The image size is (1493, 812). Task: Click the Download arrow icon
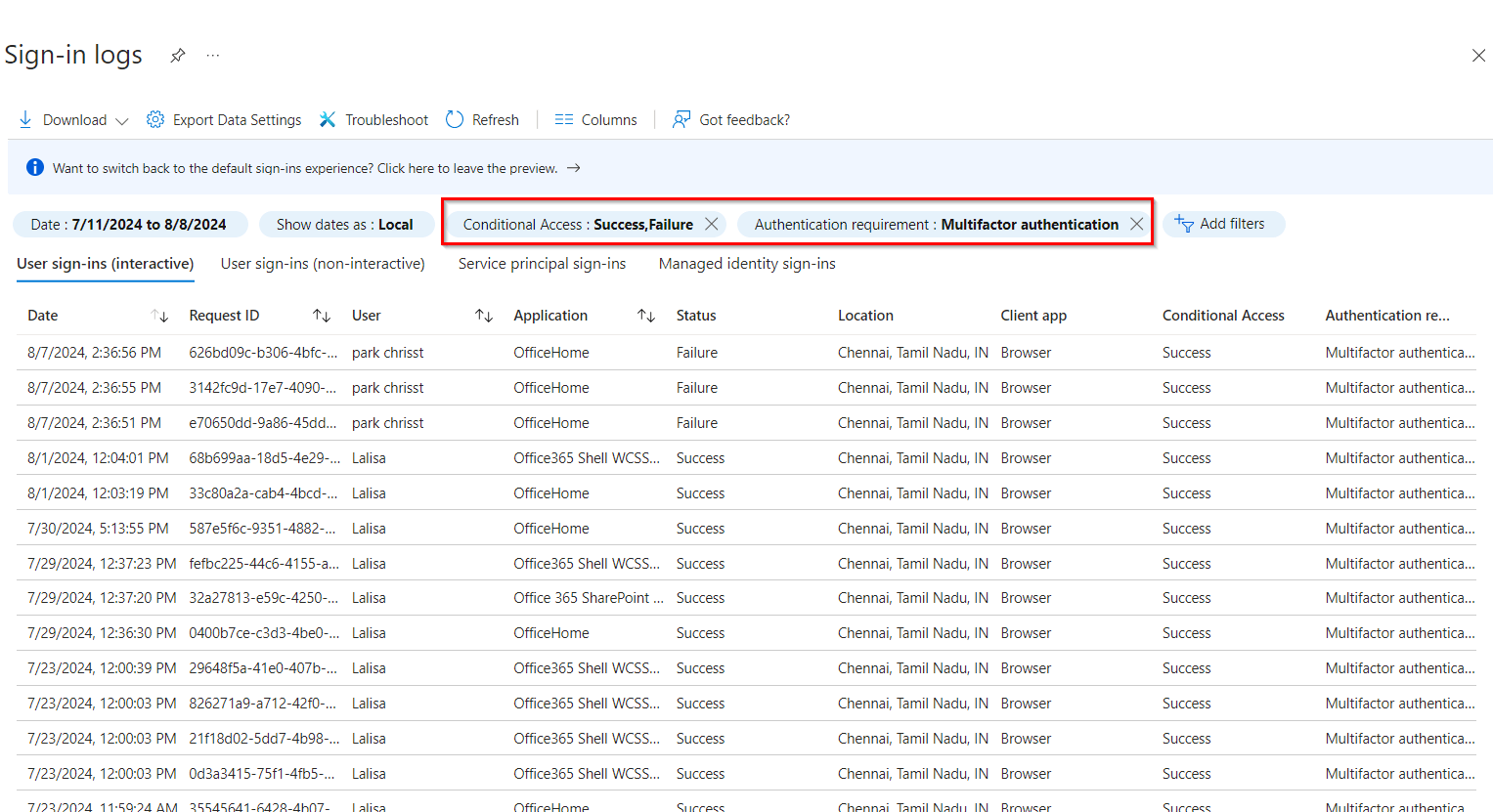click(x=25, y=119)
